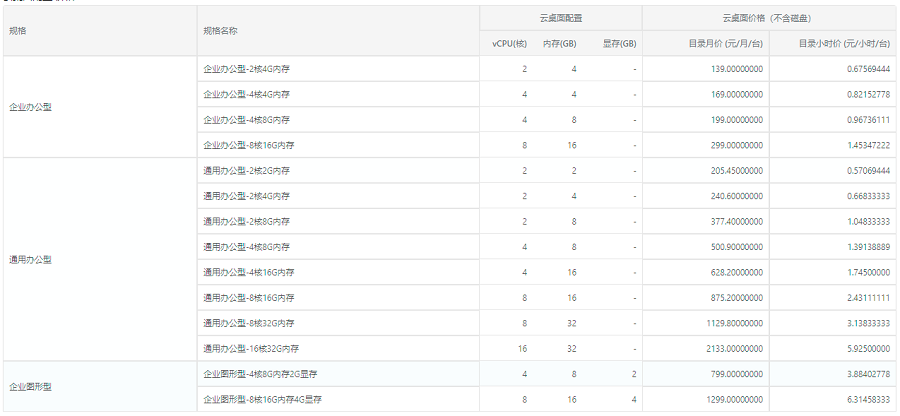Click monthly price 2133.00000000

[735, 348]
